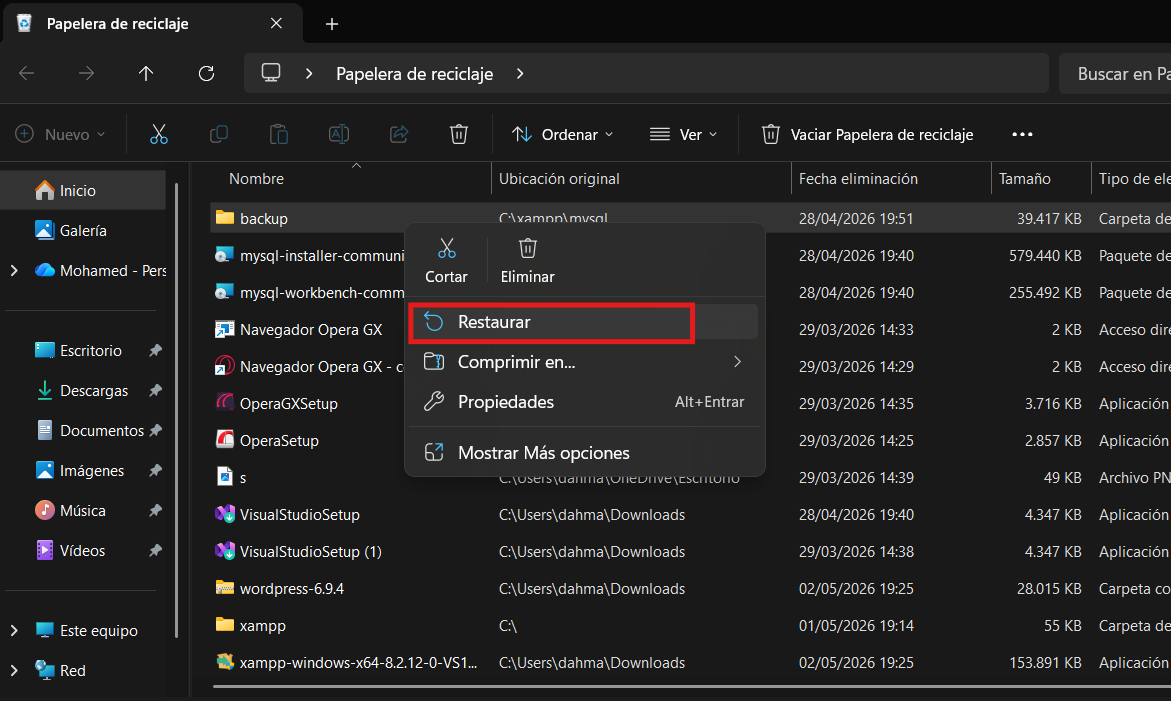Sort by Ubicación original column header
The image size is (1171, 701).
(559, 178)
